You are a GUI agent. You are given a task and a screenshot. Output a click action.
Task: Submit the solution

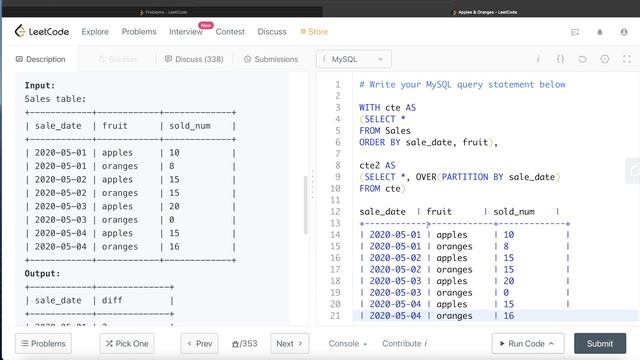point(600,344)
